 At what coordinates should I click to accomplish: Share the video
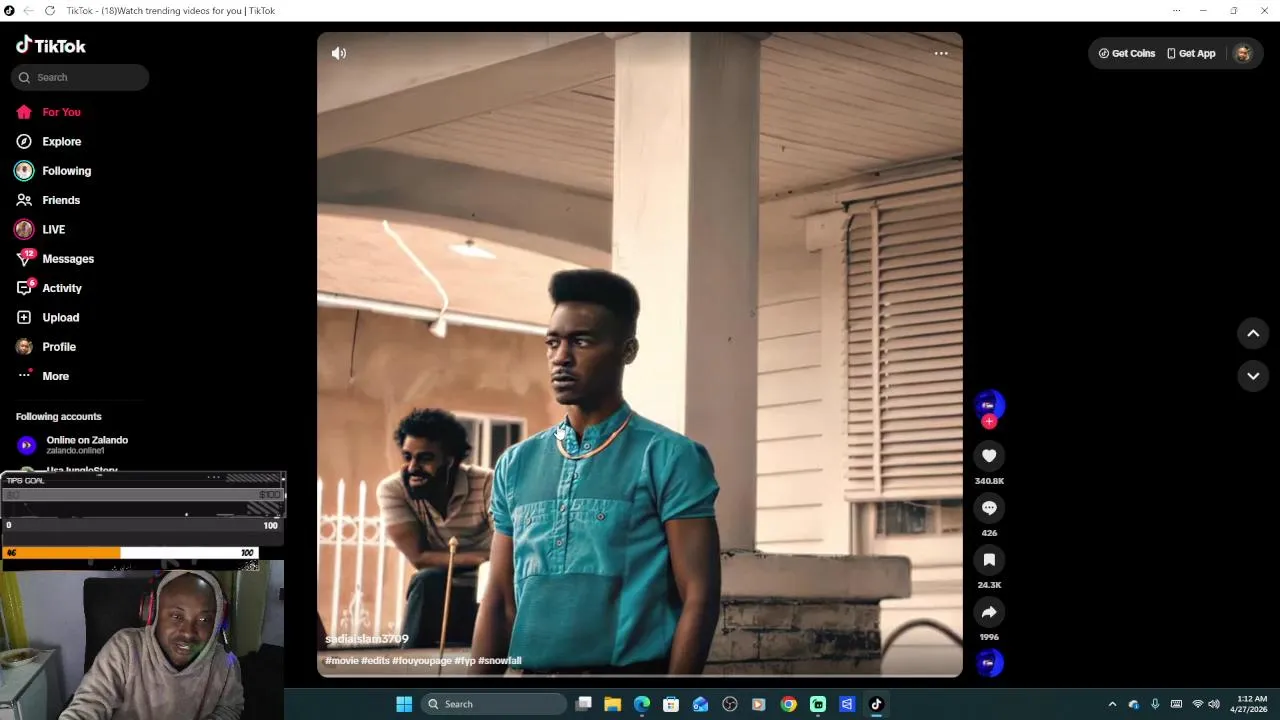(x=989, y=612)
